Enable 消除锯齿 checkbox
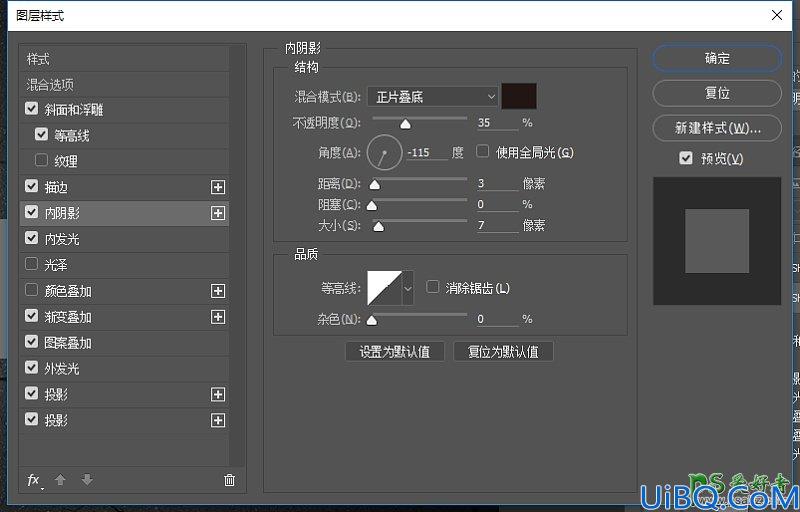This screenshot has height=512, width=800. [x=433, y=287]
